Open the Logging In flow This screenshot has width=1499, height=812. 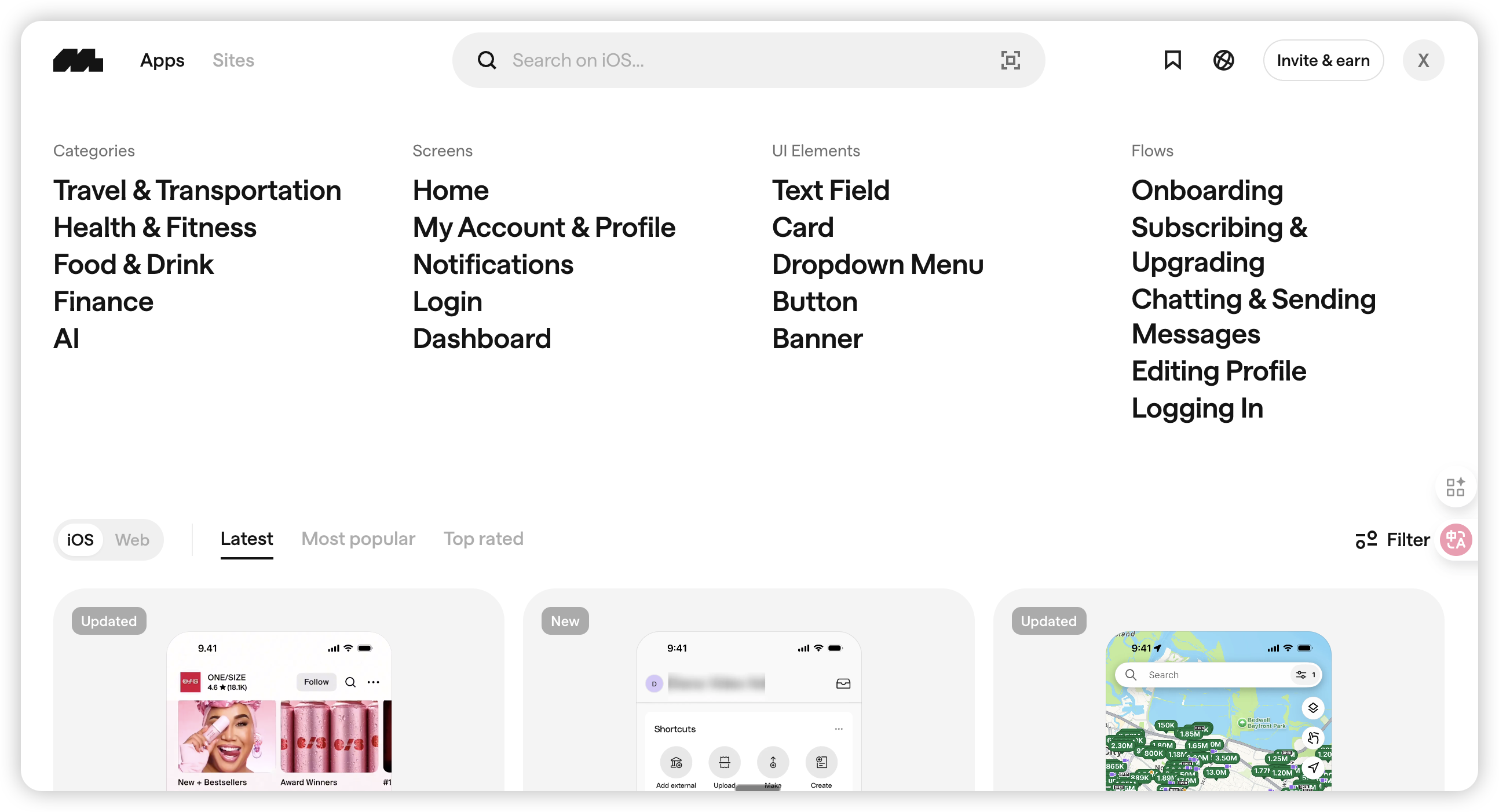click(x=1197, y=409)
